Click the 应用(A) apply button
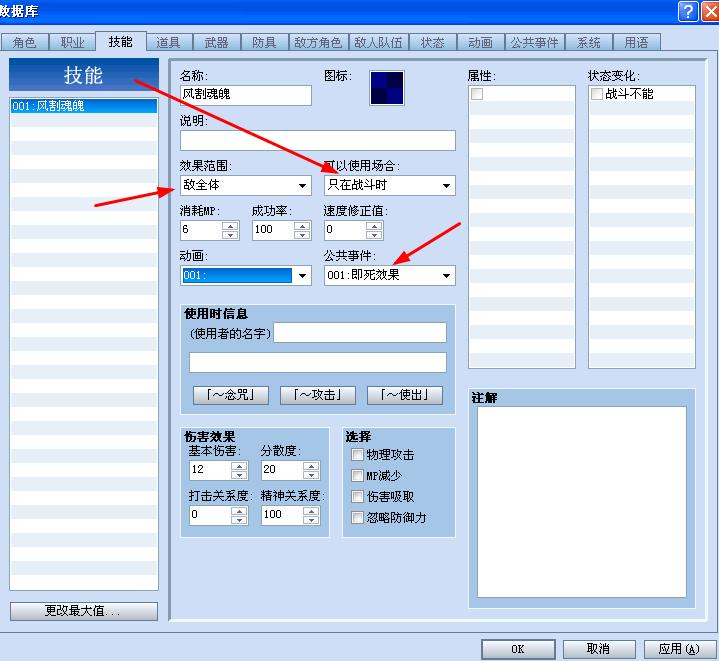Viewport: 719px width, 661px height. tap(680, 649)
